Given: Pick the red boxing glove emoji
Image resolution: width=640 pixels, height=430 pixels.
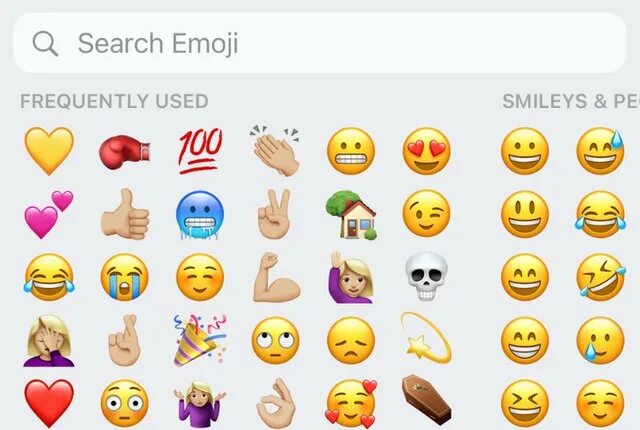Looking at the screenshot, I should (124, 151).
